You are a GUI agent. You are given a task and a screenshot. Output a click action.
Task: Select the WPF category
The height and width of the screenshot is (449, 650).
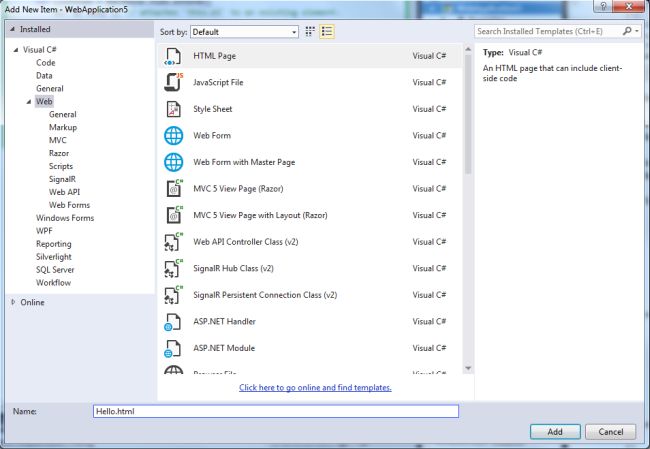click(x=44, y=231)
